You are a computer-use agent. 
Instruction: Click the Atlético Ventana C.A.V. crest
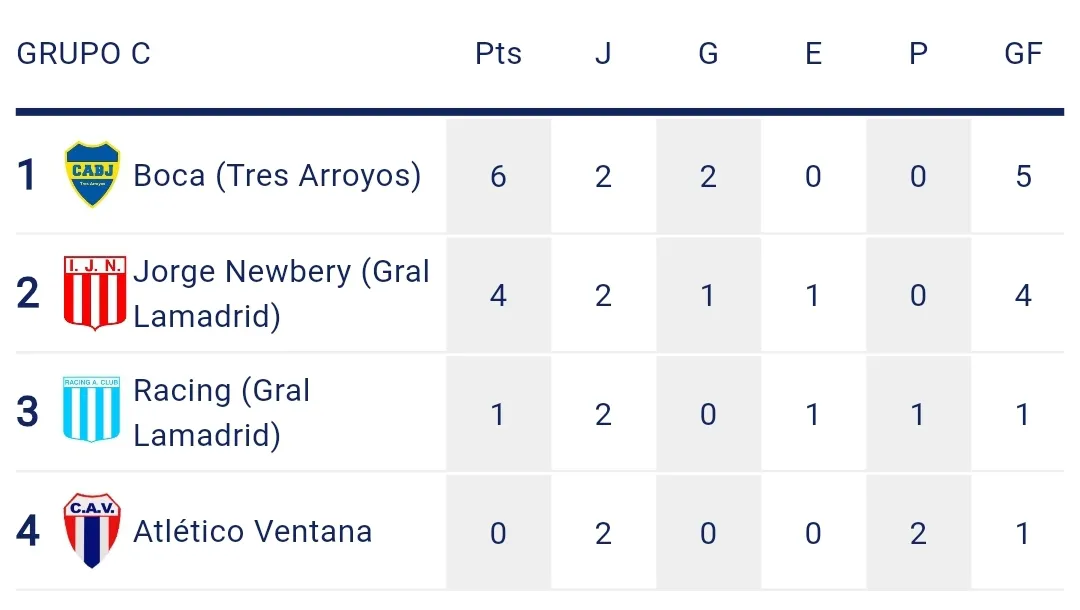pyautogui.click(x=92, y=530)
